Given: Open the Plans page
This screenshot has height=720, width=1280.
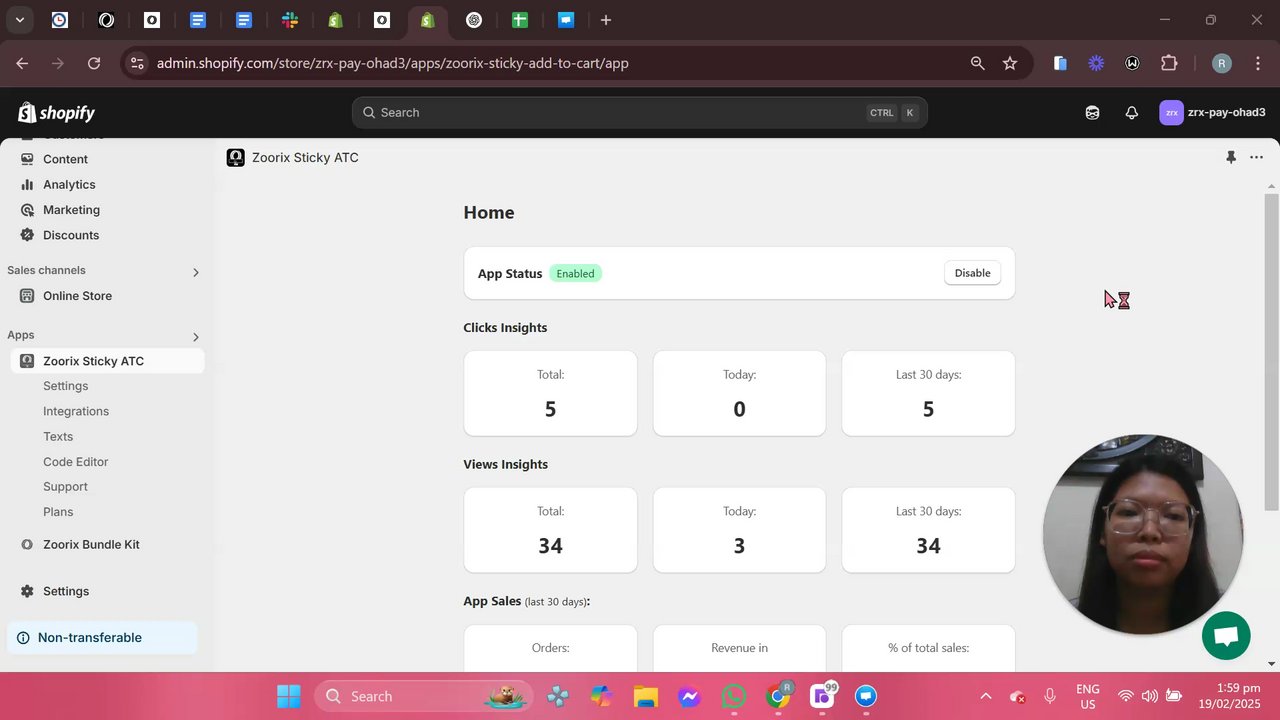Looking at the screenshot, I should pos(58,512).
